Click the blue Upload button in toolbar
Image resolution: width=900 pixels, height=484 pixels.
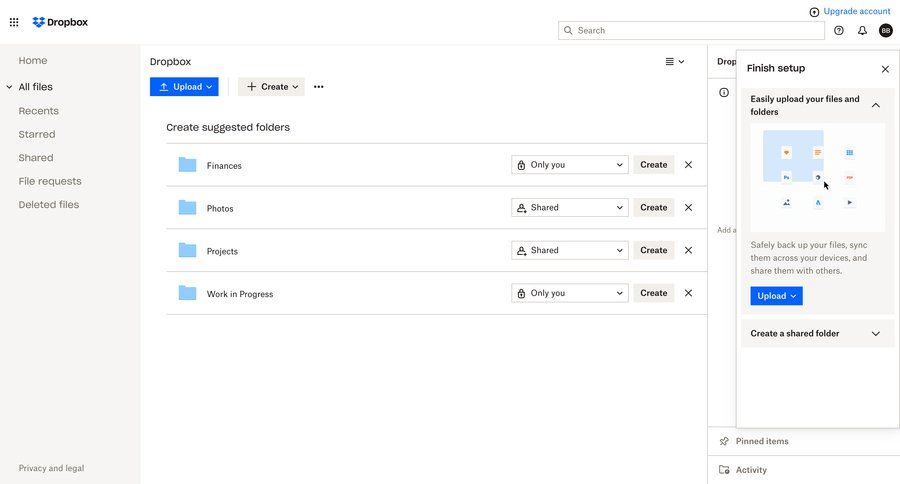[x=184, y=87]
